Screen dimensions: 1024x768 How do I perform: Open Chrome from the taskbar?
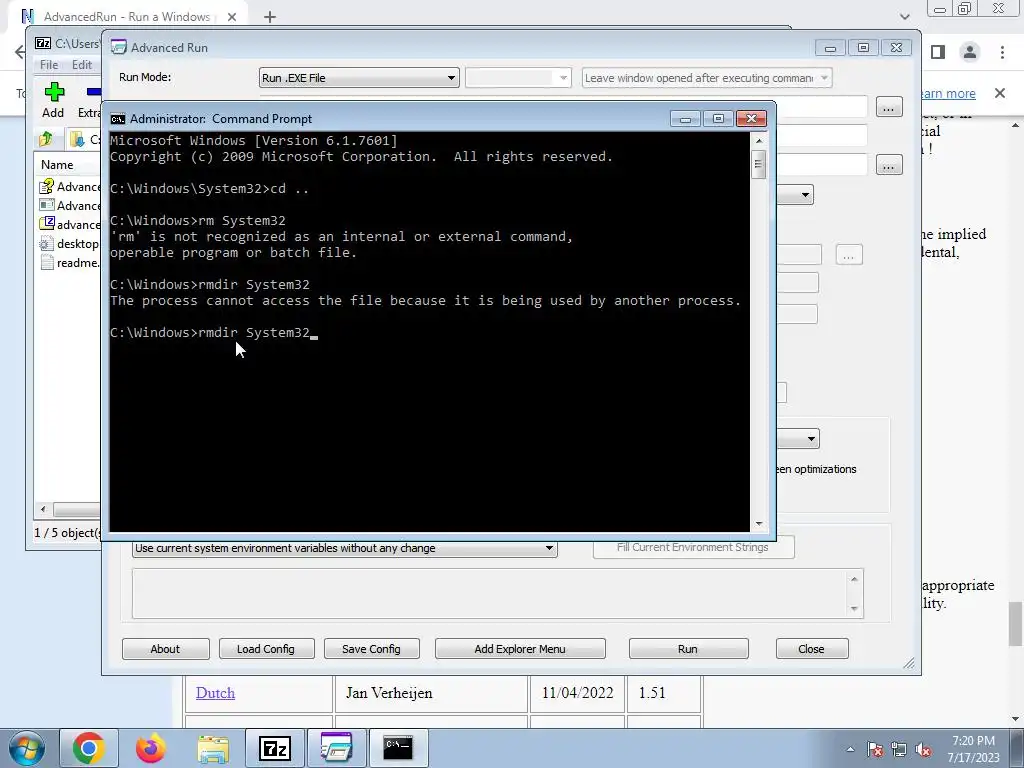pos(89,748)
